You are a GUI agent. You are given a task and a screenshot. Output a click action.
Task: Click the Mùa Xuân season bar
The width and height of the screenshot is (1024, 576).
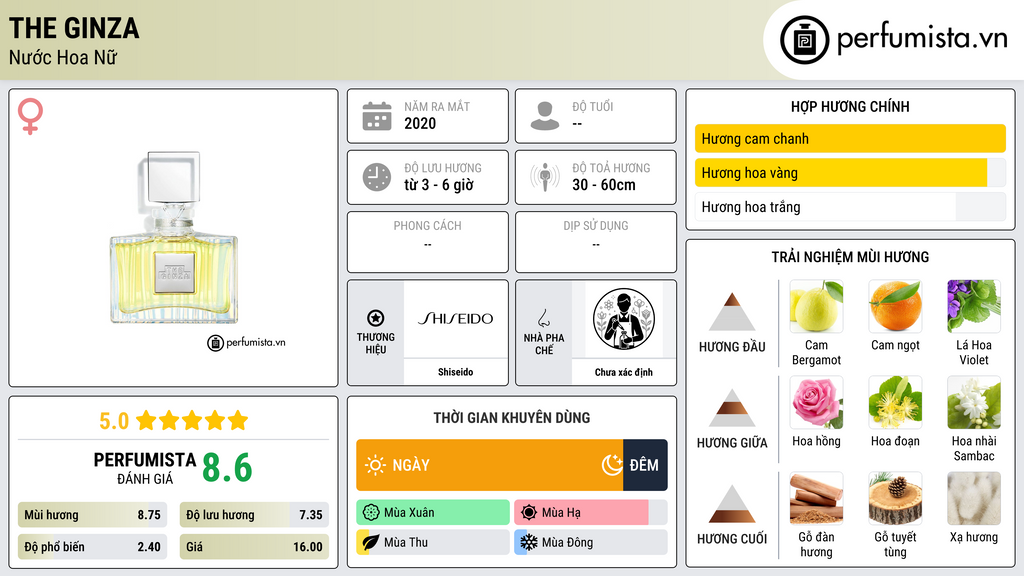click(433, 512)
